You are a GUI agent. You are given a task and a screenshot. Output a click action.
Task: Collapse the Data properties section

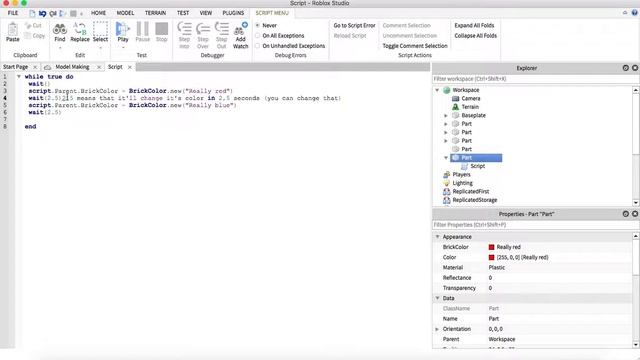coord(438,298)
